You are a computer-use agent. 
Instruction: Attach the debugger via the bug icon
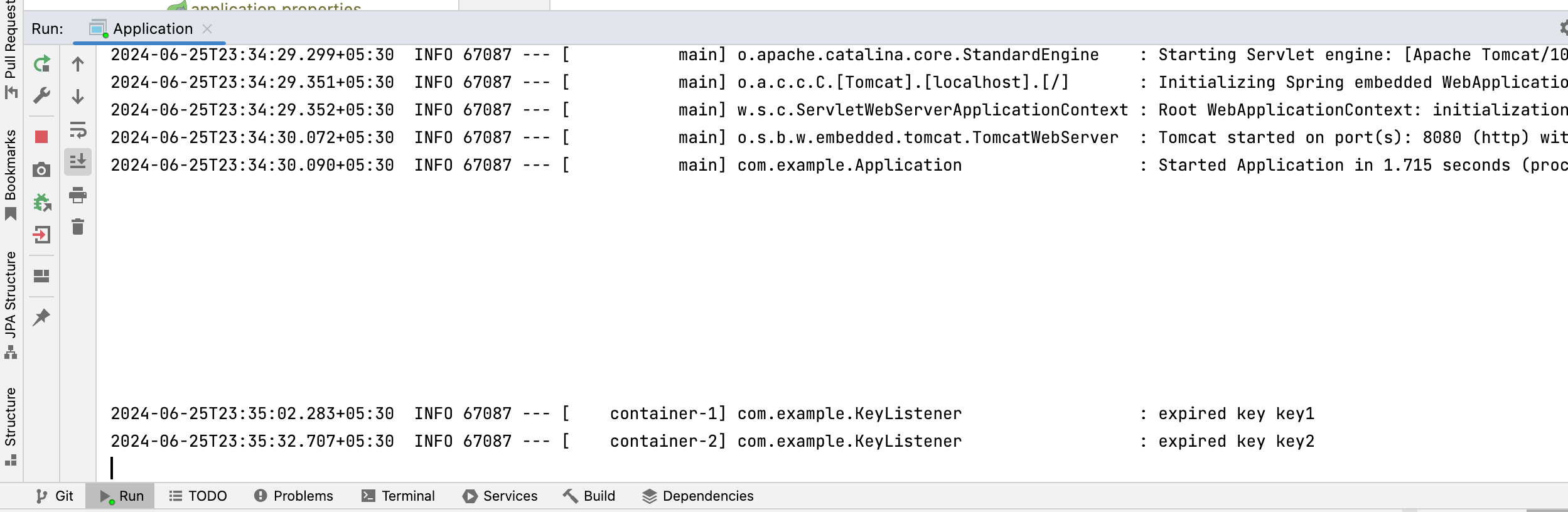[x=41, y=202]
